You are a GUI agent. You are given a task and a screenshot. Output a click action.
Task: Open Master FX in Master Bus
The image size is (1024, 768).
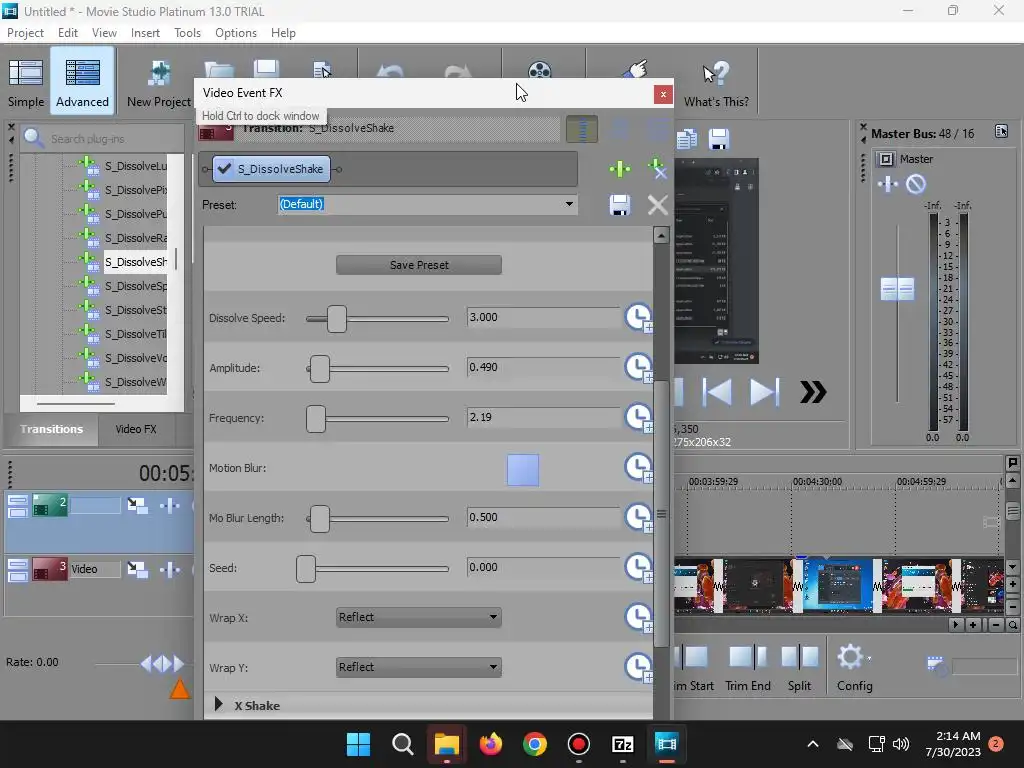888,184
